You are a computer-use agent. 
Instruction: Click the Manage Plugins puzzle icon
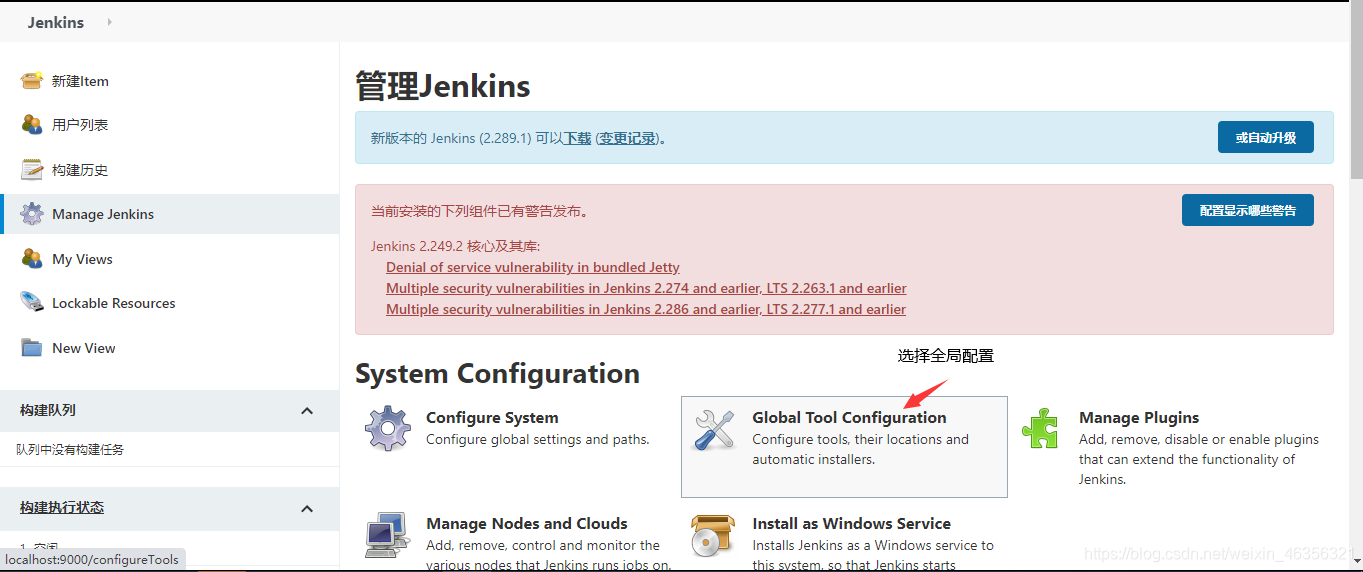click(x=1041, y=429)
